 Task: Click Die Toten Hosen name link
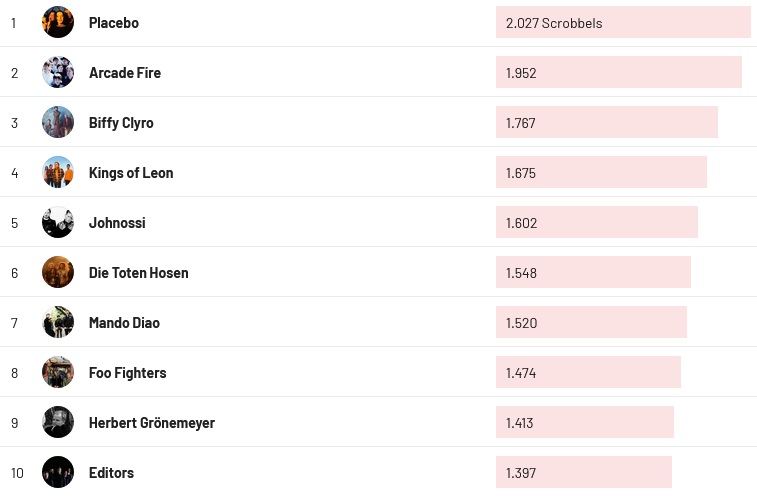point(139,273)
